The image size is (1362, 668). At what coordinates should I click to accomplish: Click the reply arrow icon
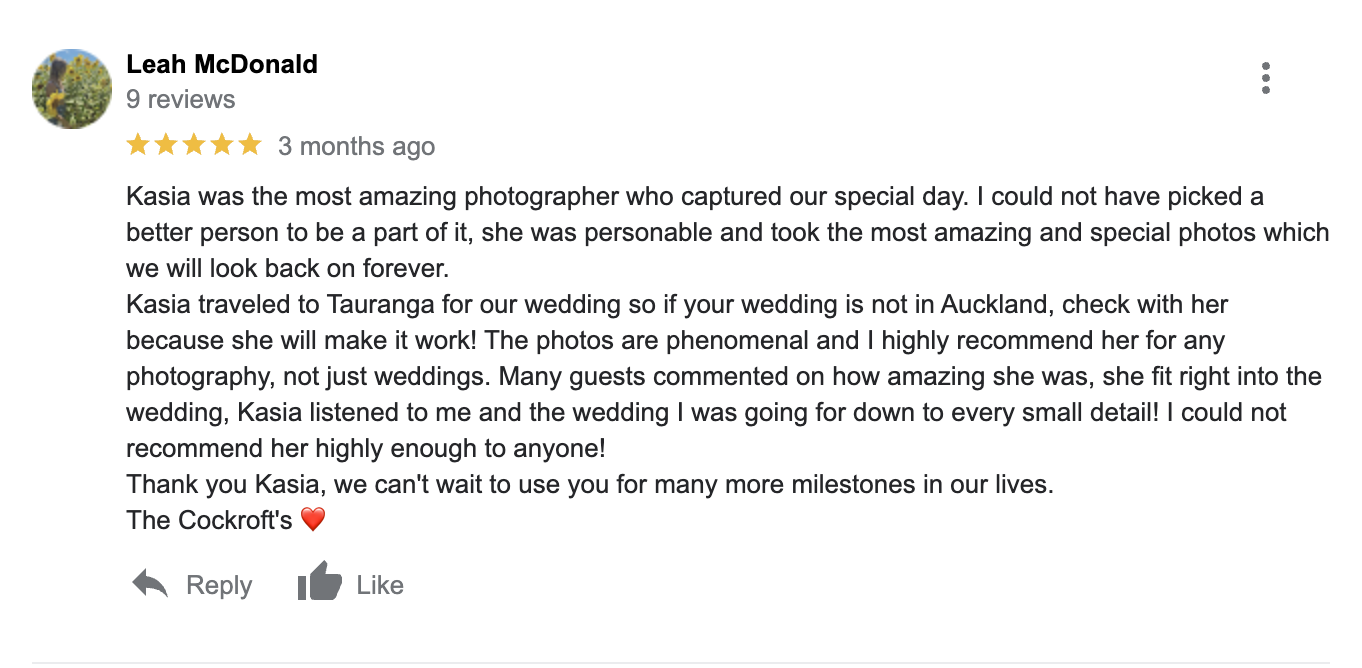[x=150, y=584]
